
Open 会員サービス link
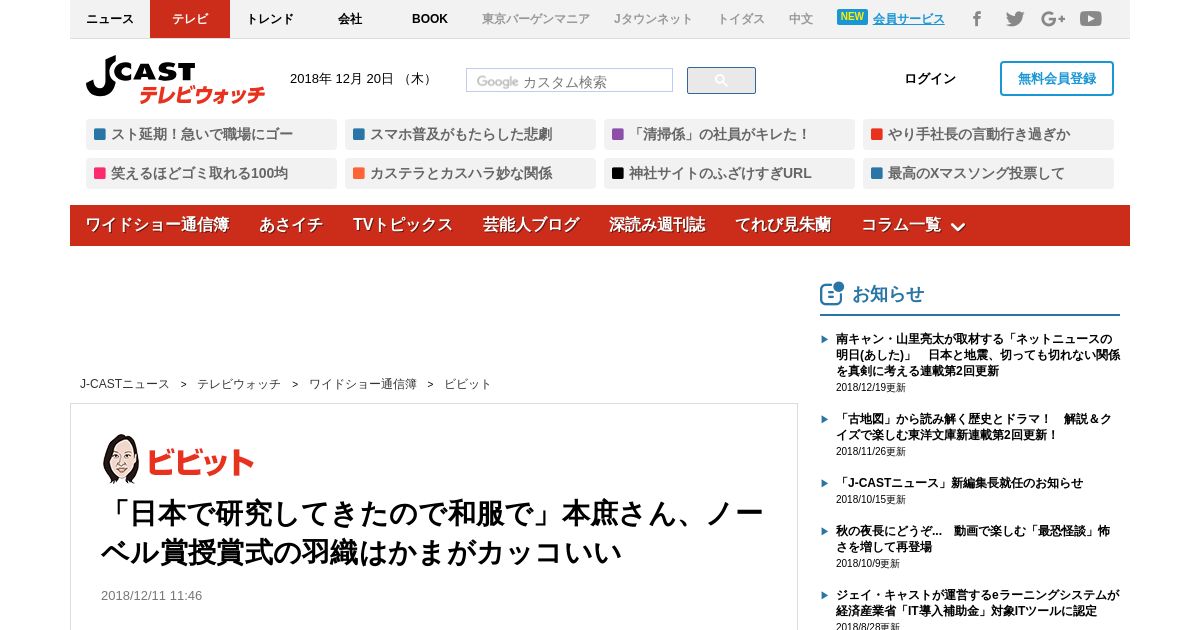point(908,19)
